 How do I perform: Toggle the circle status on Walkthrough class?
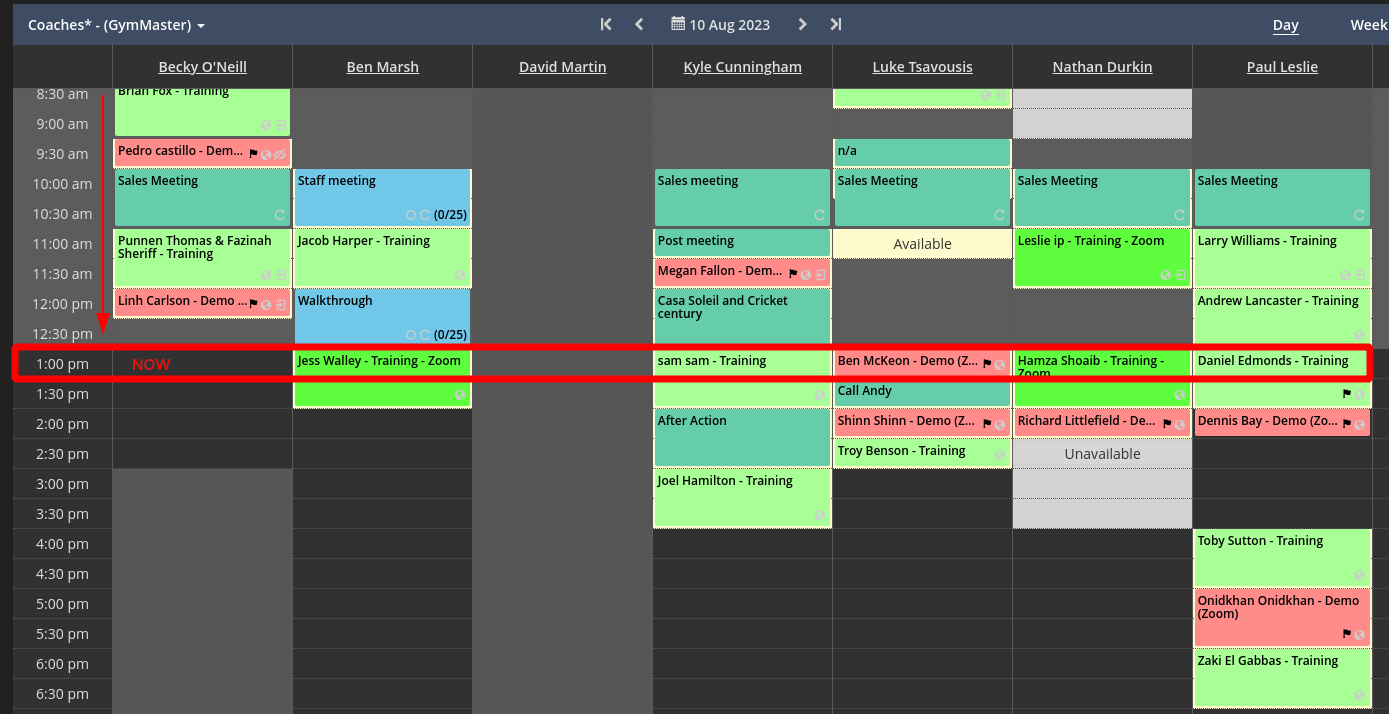tap(411, 335)
